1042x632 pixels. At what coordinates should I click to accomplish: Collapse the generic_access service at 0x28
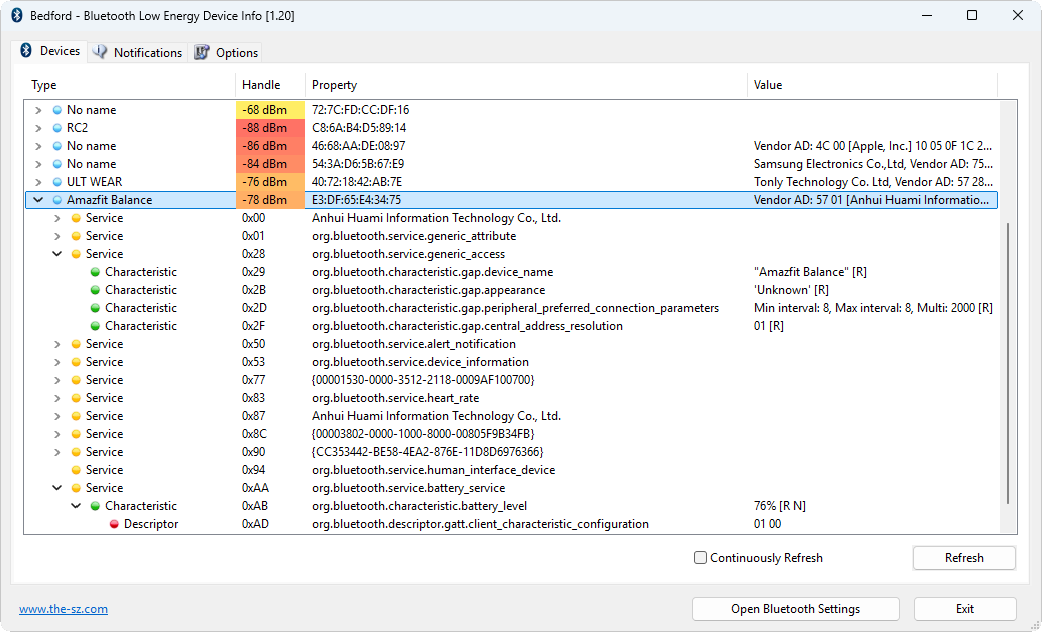tap(57, 254)
